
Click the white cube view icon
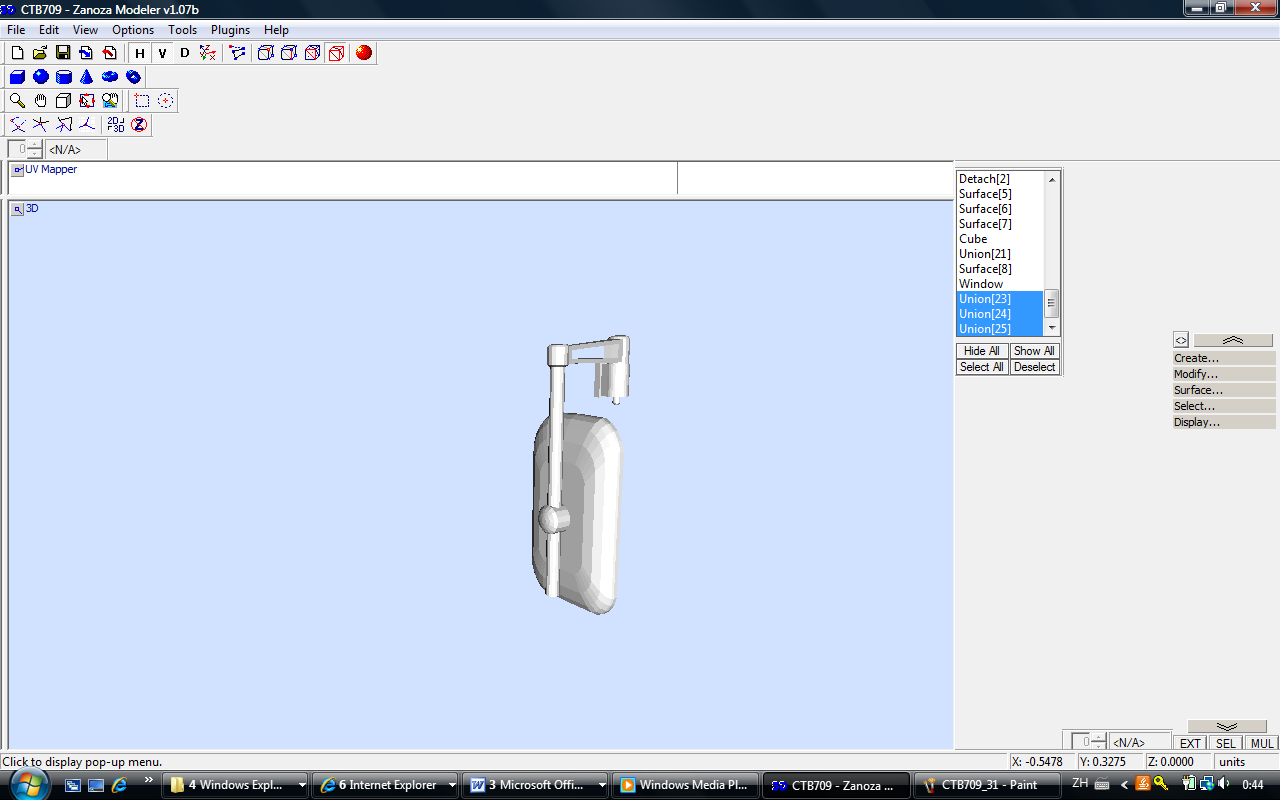(x=63, y=101)
